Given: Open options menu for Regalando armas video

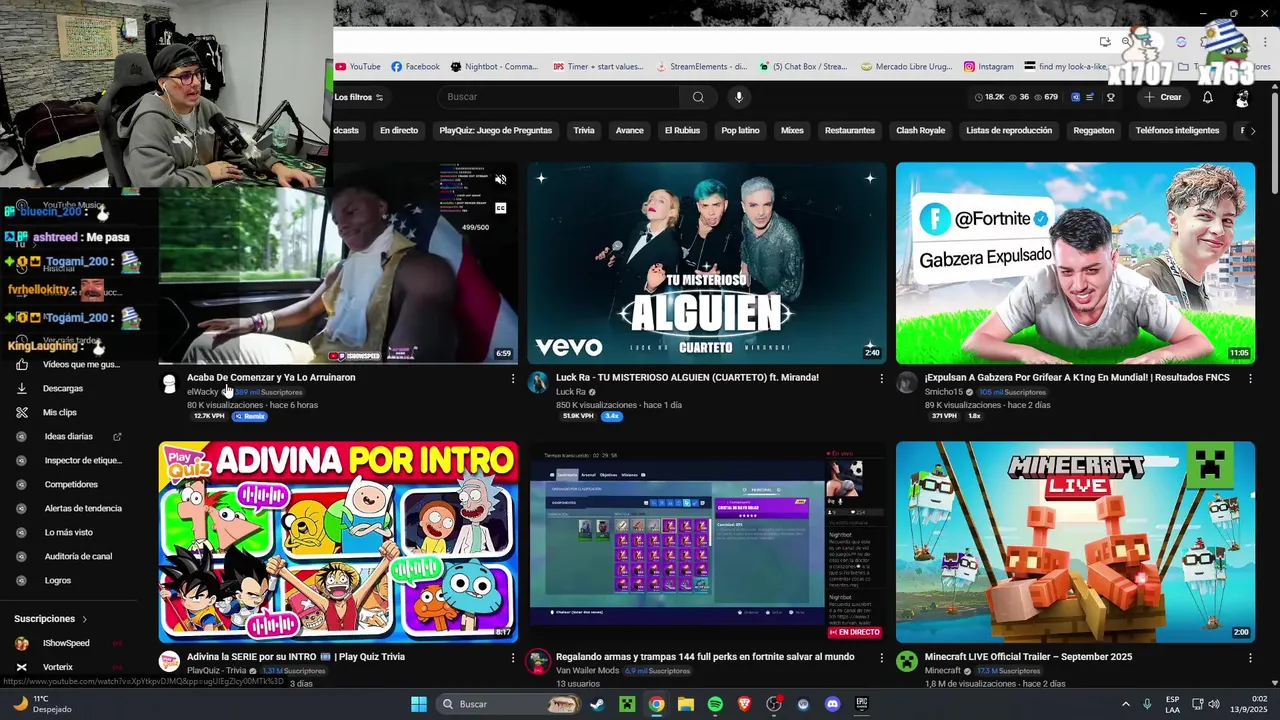Looking at the screenshot, I should (881, 657).
